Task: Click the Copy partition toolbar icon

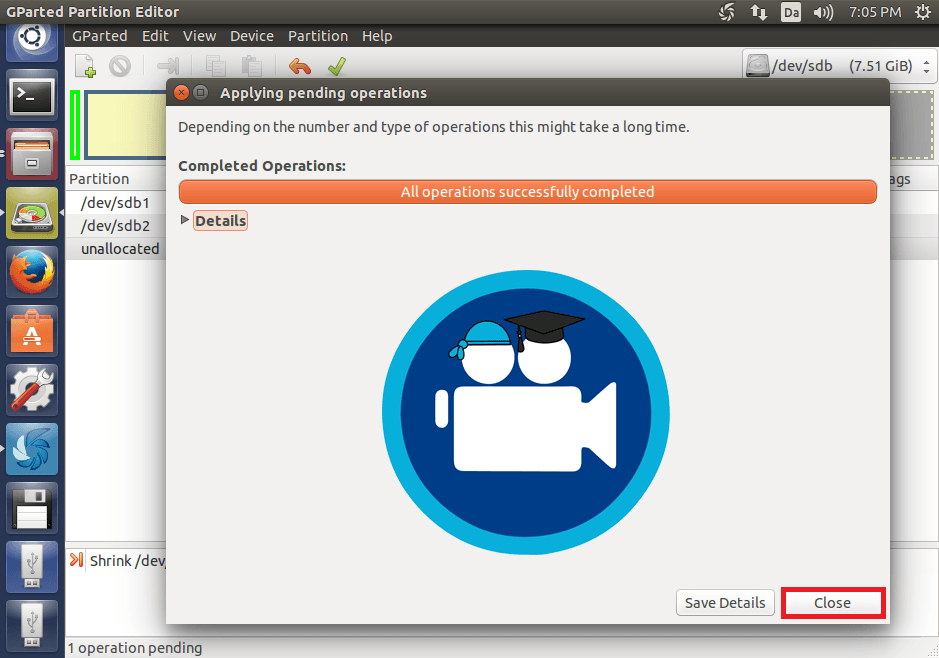Action: [x=216, y=67]
